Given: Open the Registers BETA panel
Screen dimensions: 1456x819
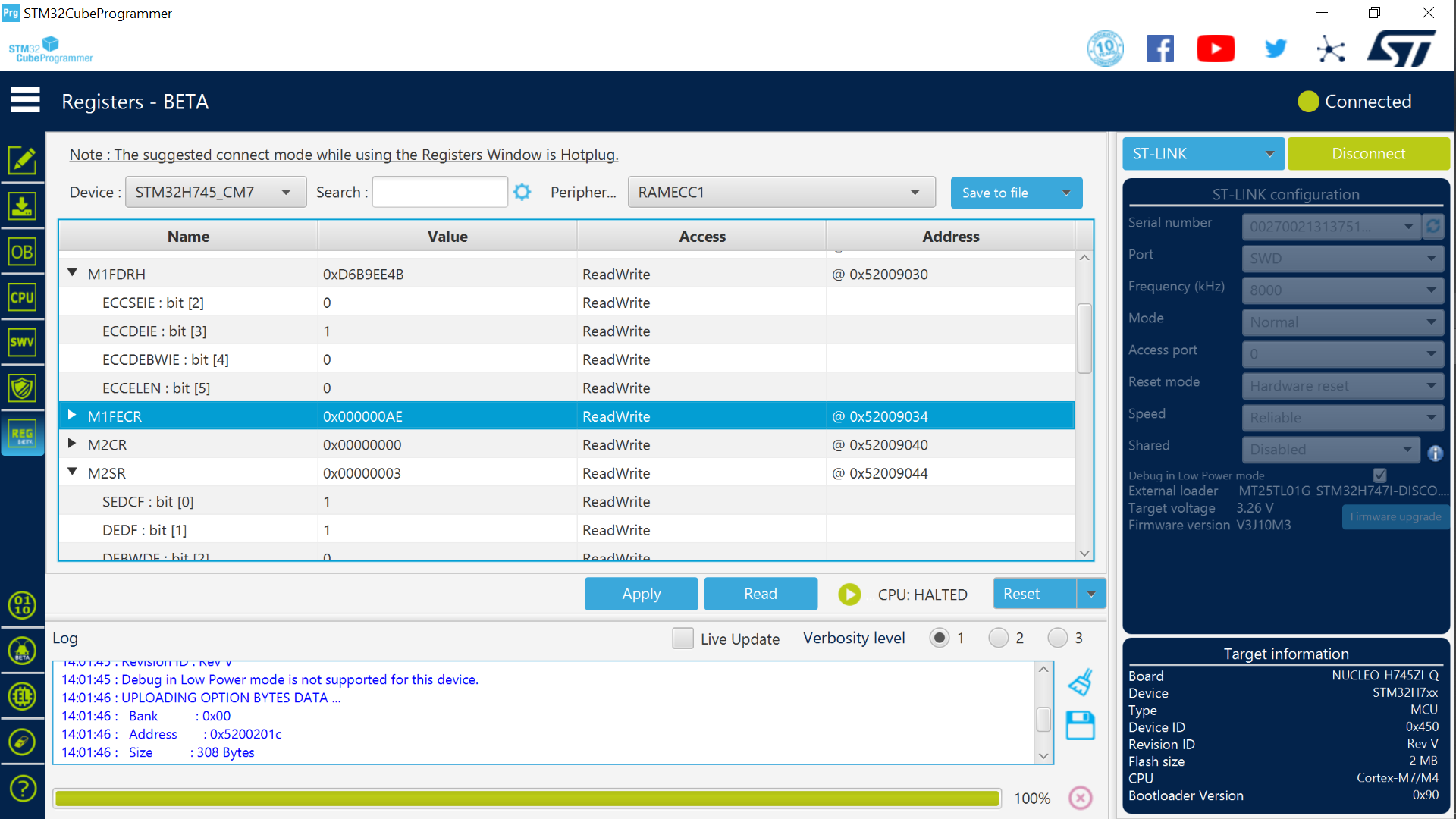Looking at the screenshot, I should pyautogui.click(x=23, y=435).
